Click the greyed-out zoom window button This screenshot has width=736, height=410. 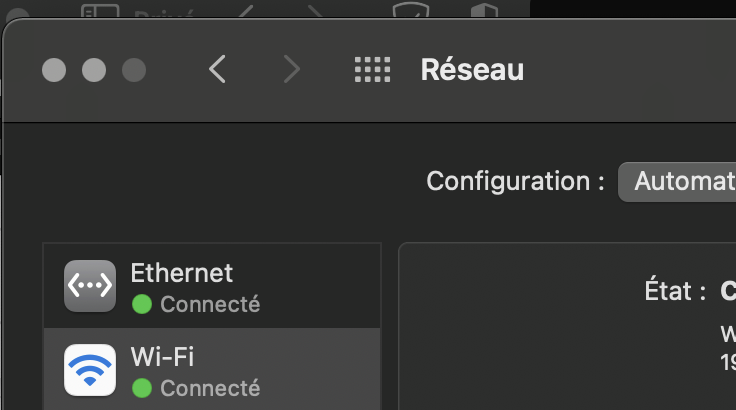coord(133,70)
